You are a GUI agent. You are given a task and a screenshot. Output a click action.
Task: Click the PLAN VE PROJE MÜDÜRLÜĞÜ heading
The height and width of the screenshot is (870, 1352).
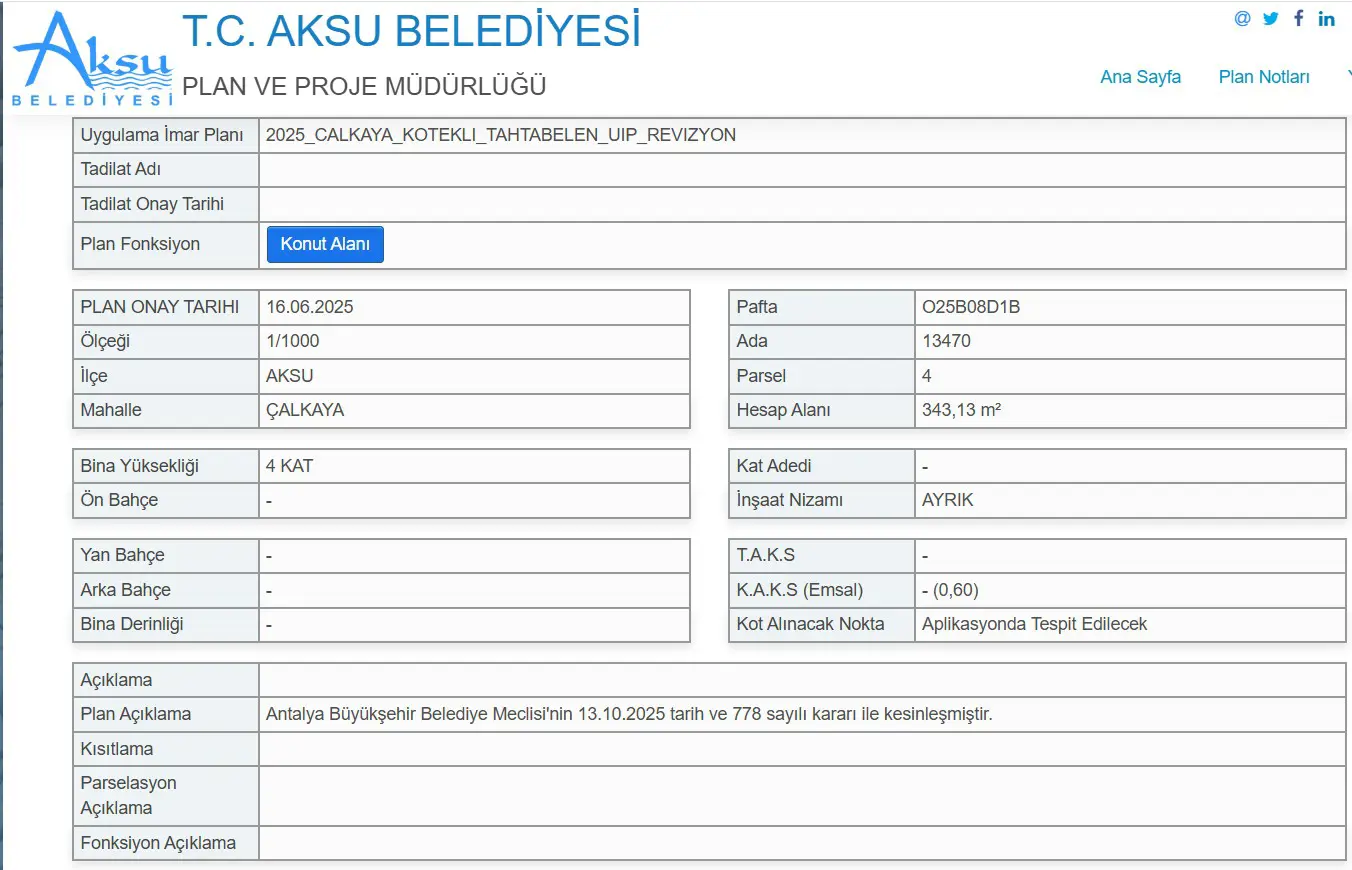[364, 86]
